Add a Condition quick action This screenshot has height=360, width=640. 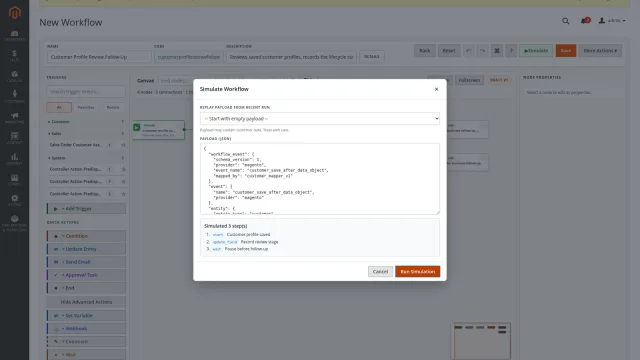(86, 236)
